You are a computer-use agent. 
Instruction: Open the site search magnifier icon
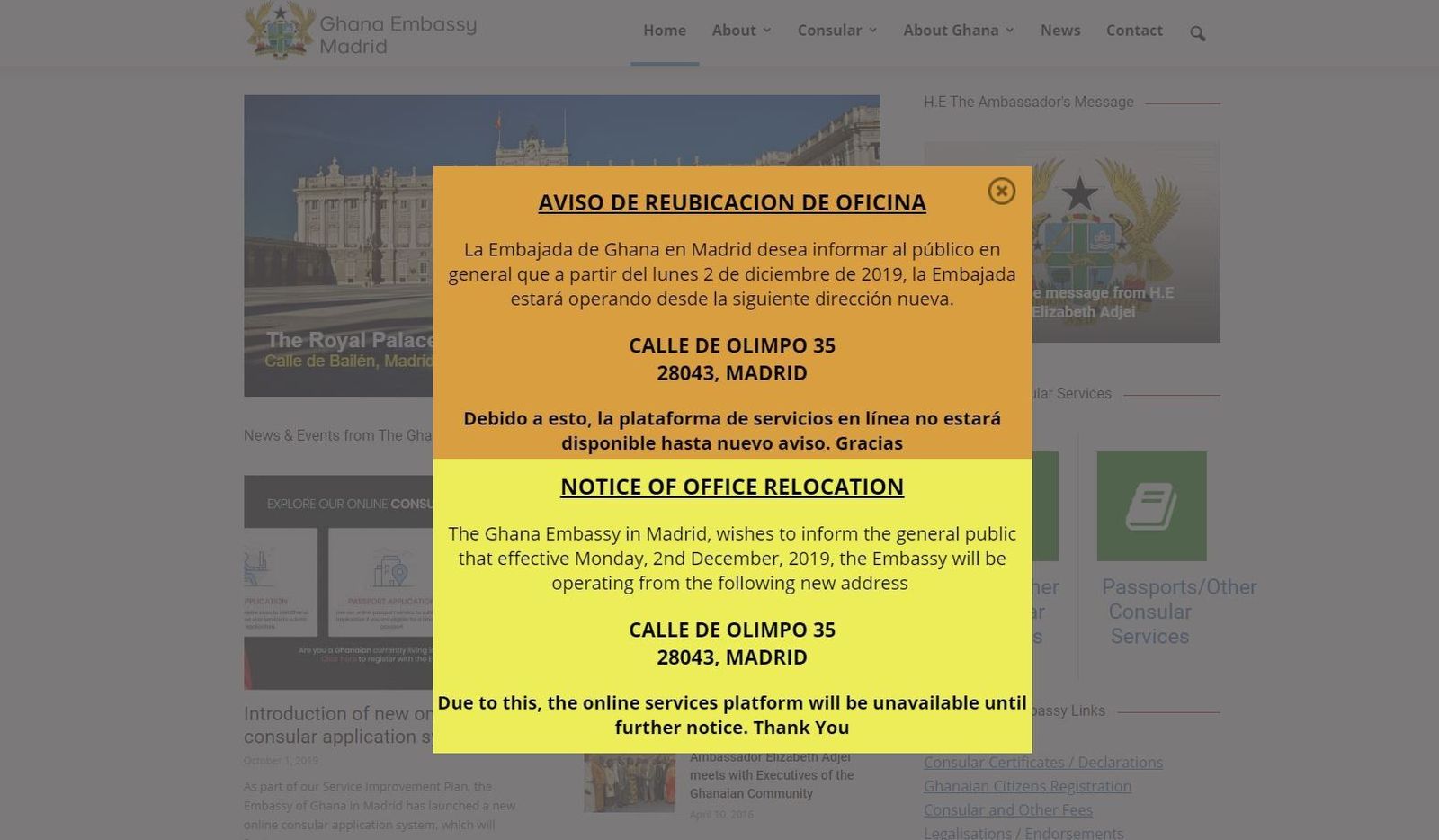[1197, 32]
